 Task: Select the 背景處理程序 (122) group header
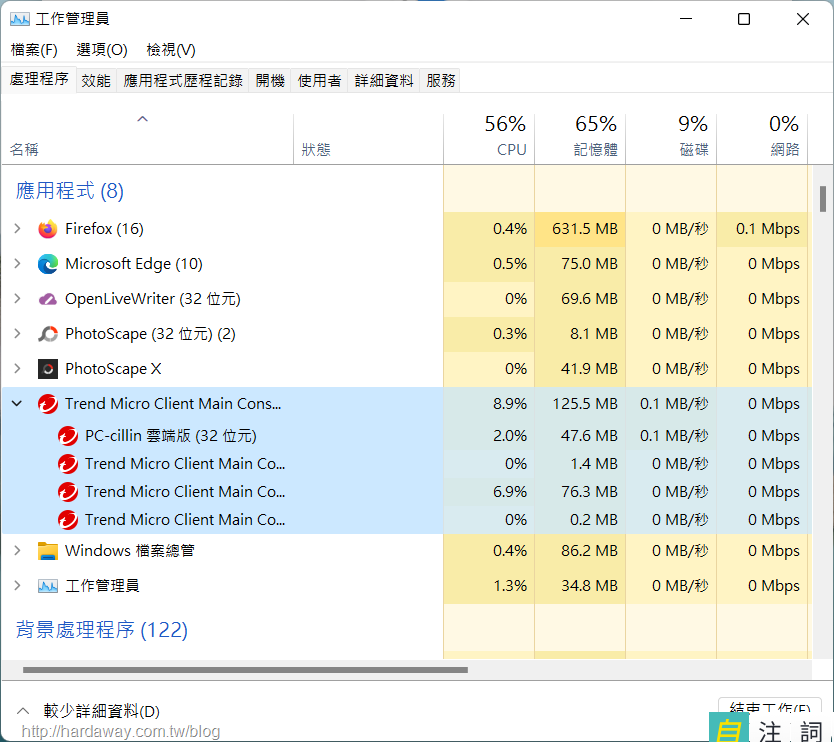point(102,630)
